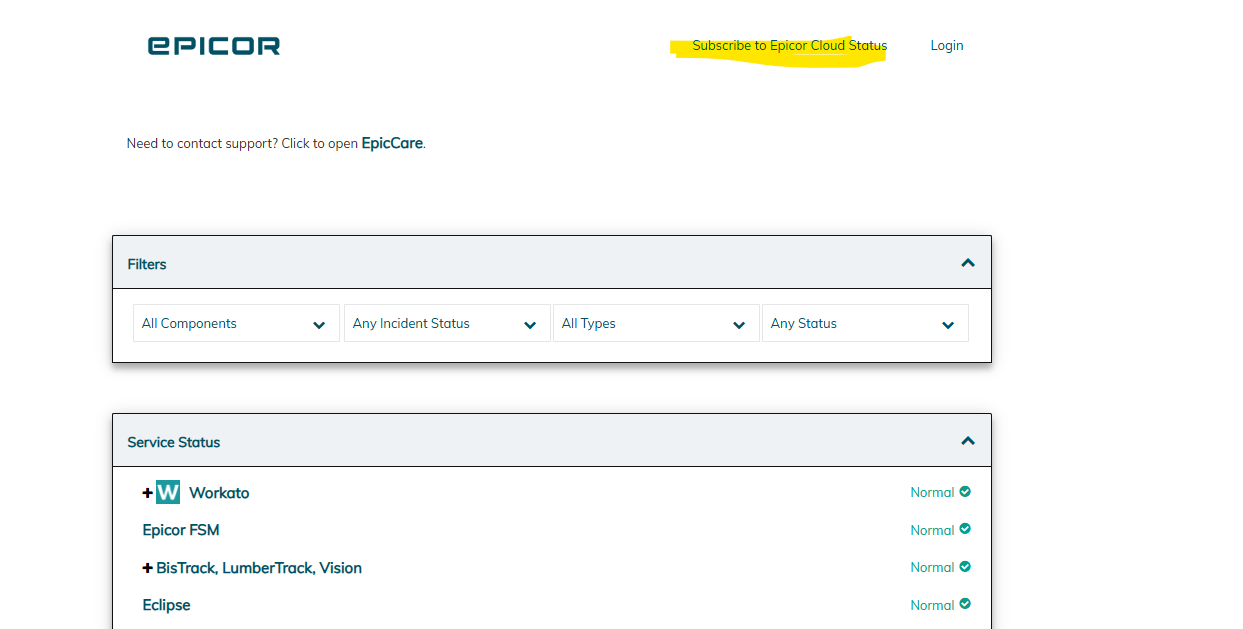Viewport: 1243px width, 629px height.
Task: Open the EpicCare support link
Action: 392,143
